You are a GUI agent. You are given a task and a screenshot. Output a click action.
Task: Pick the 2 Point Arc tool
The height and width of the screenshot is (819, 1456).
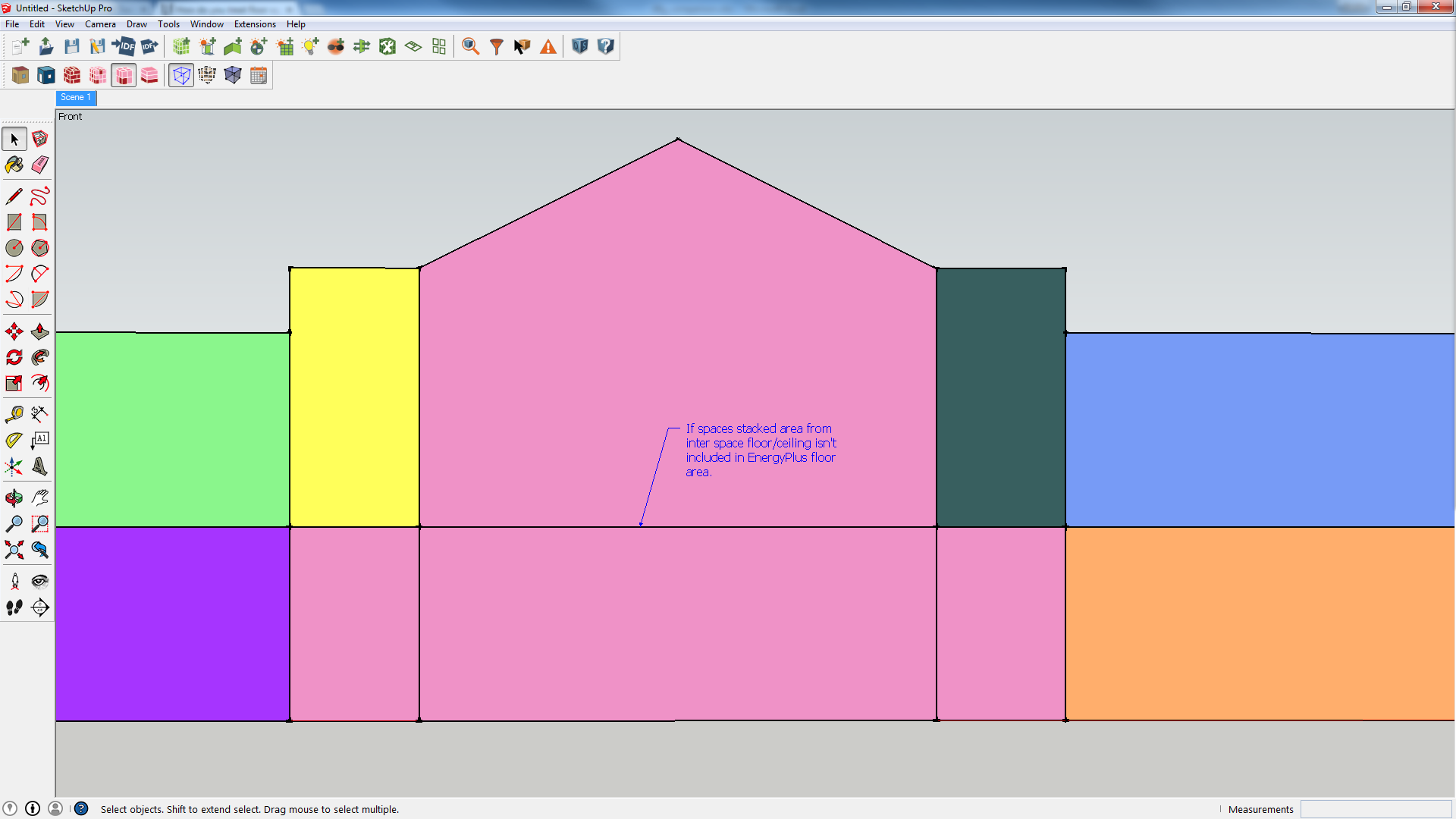[40, 274]
